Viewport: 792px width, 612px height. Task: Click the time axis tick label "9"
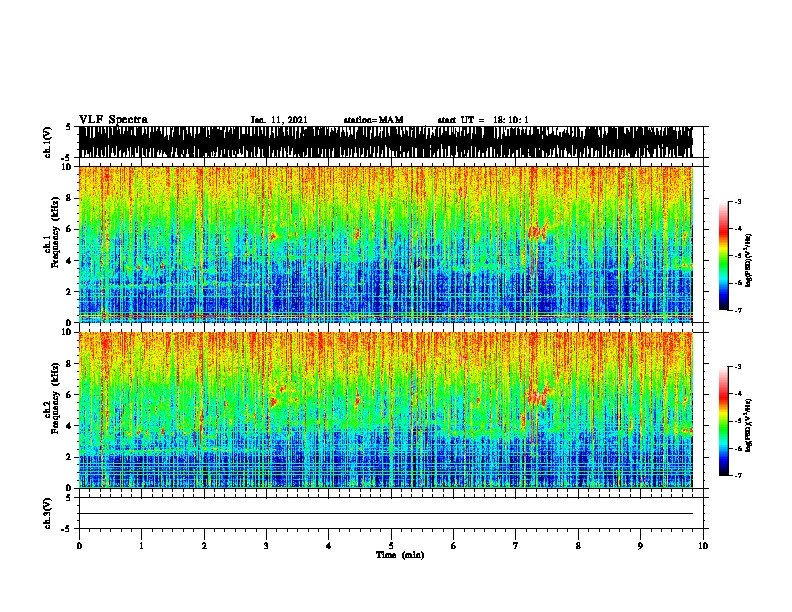pos(640,546)
